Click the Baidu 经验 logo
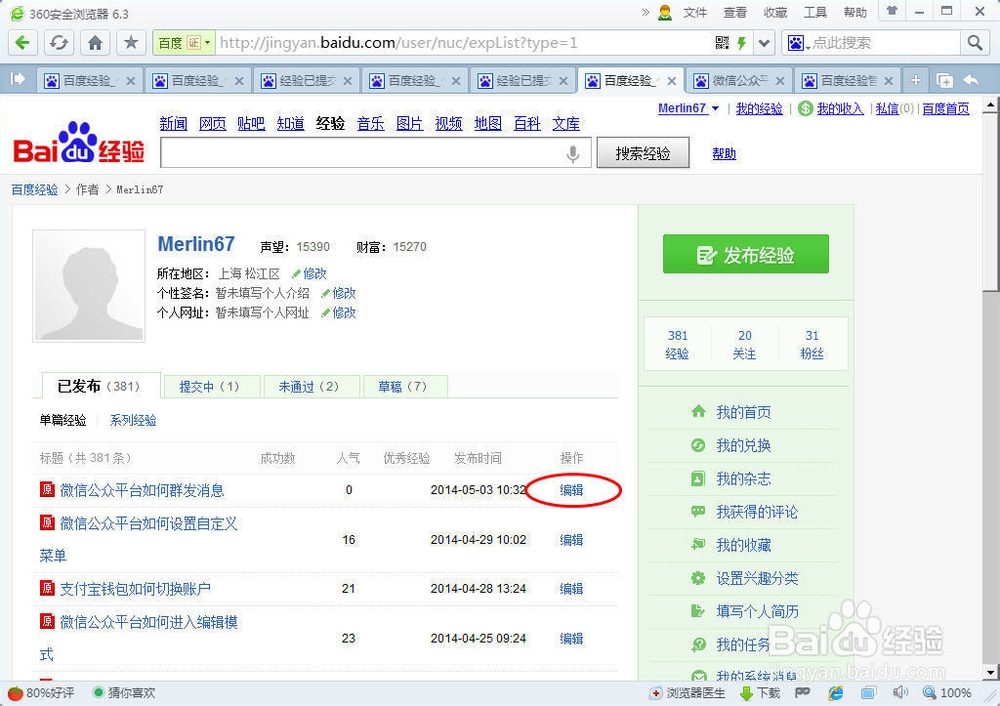Image resolution: width=1000 pixels, height=706 pixels. point(79,143)
